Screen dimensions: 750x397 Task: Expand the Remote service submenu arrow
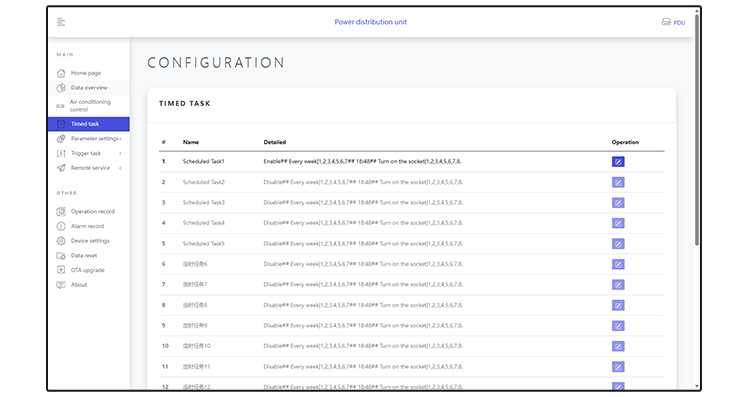click(121, 168)
